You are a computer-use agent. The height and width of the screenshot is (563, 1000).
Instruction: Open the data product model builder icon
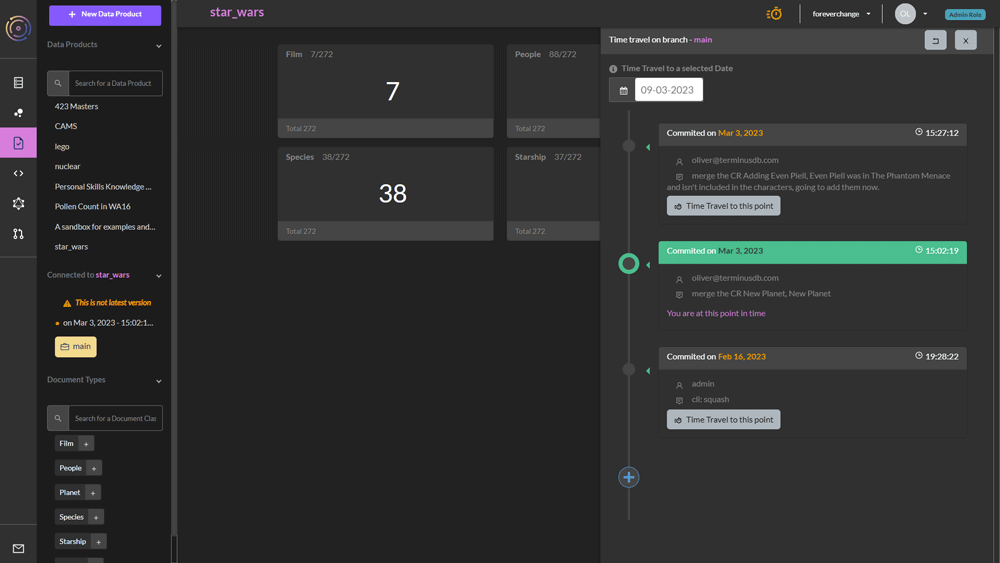(18, 113)
